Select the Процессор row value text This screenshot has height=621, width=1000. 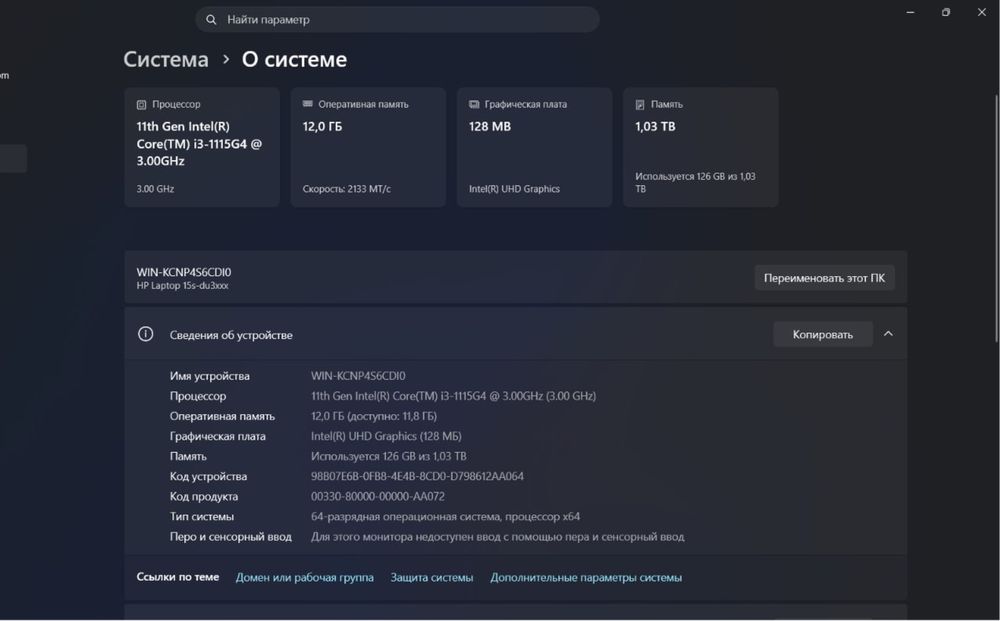tap(453, 396)
